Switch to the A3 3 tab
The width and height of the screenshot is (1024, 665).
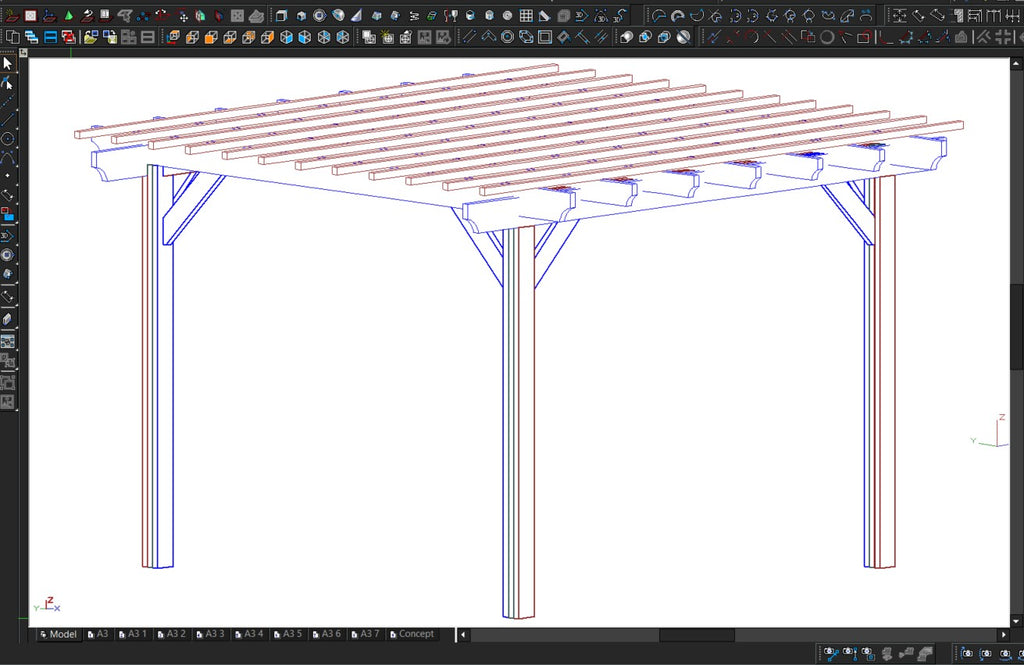210,634
